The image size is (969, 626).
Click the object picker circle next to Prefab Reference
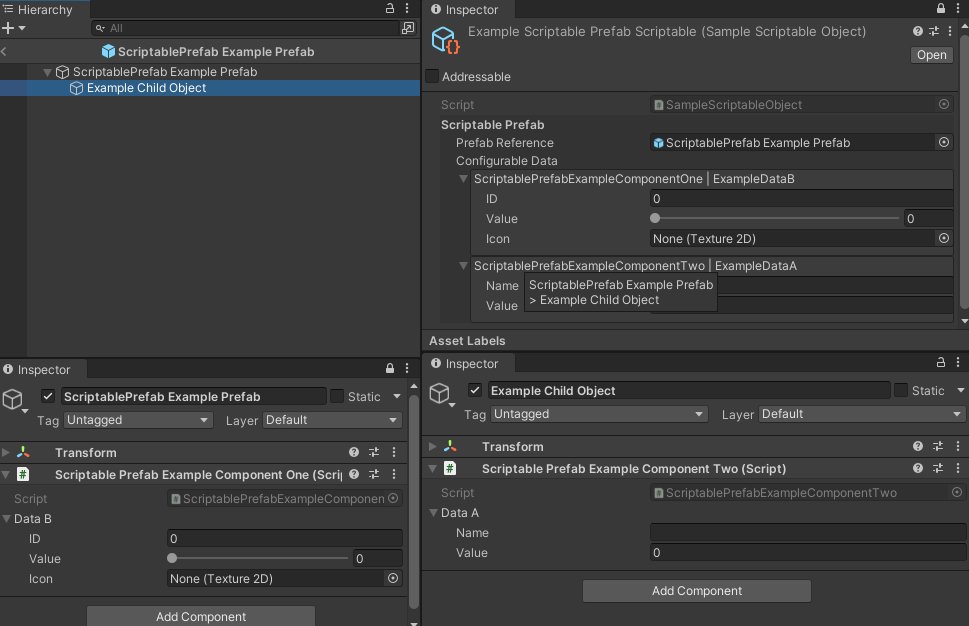[x=942, y=142]
